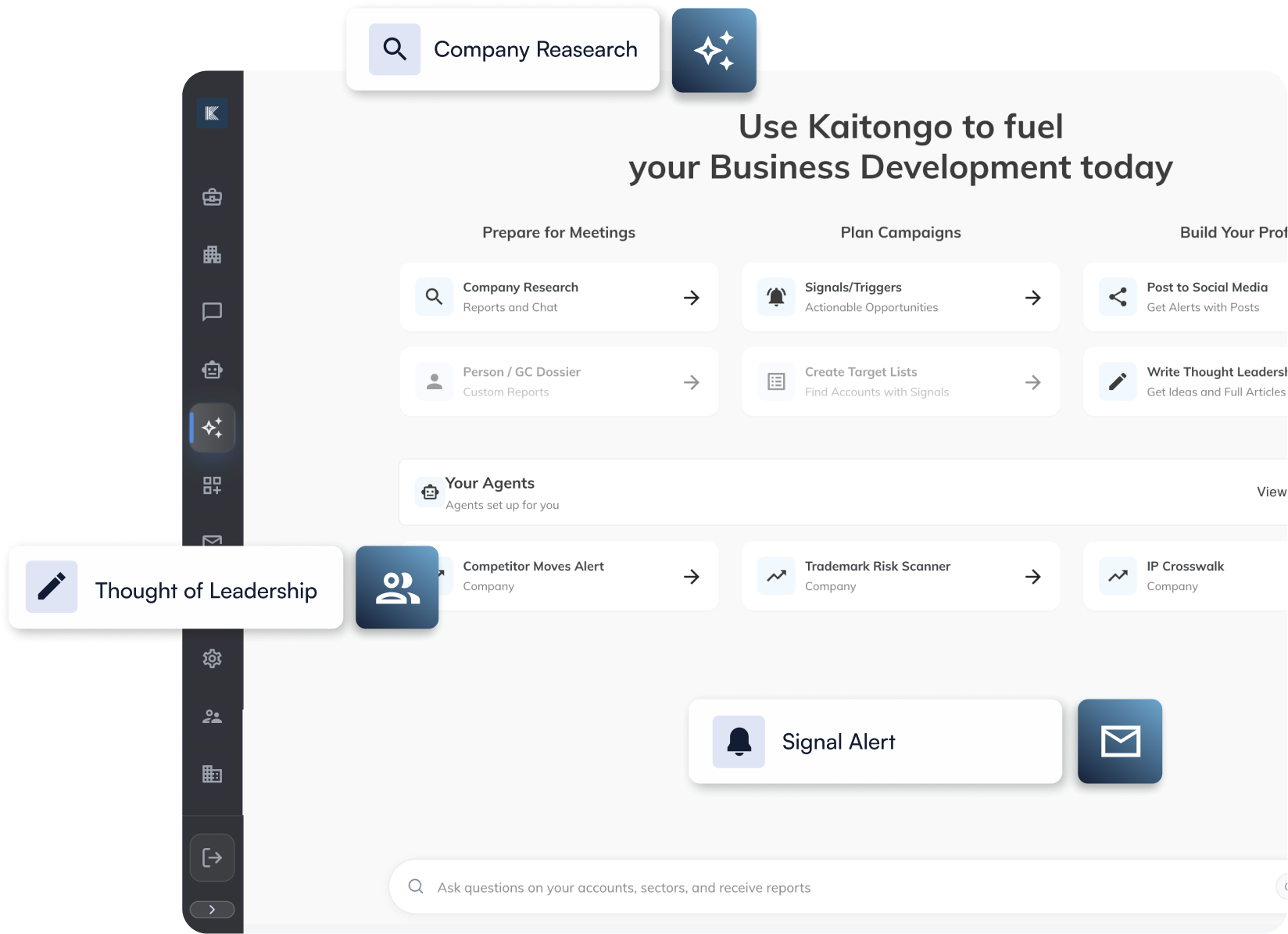Screen dimensions: 1288x934
Task: Click the large sparkle tile beside Company Reasearch
Action: coord(714,50)
